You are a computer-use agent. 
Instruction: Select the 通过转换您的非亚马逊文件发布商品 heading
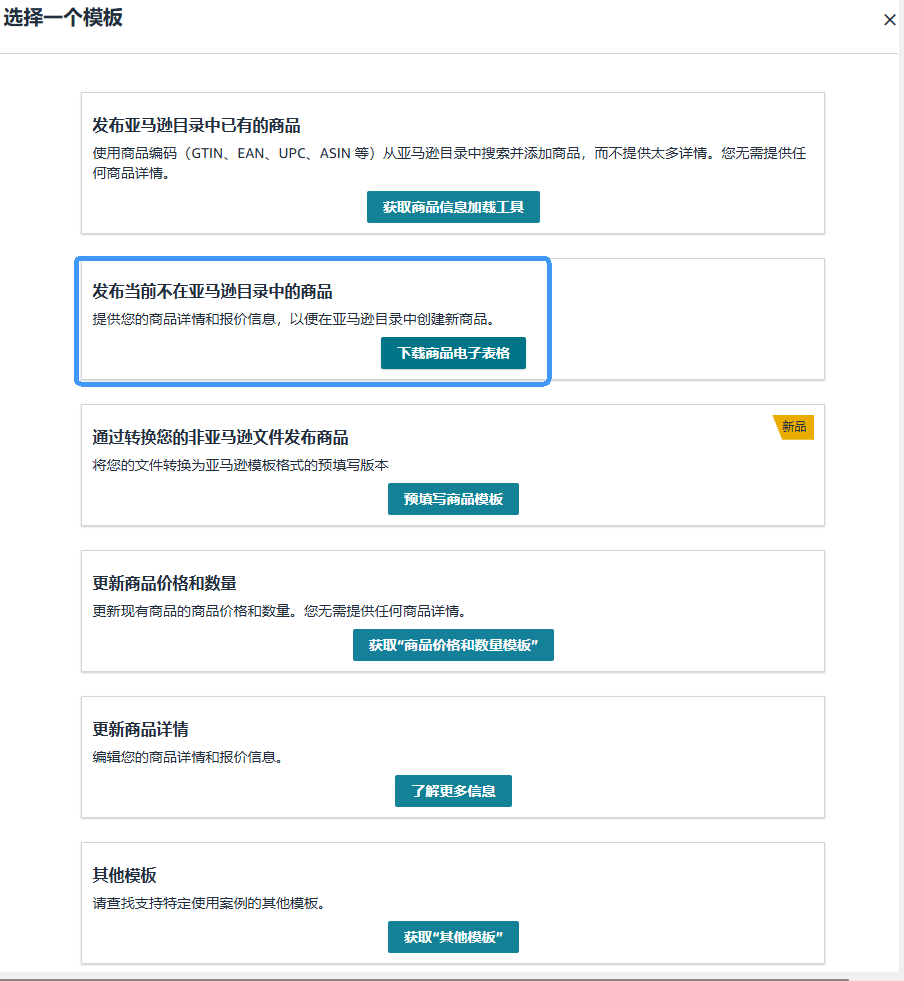[x=220, y=438]
